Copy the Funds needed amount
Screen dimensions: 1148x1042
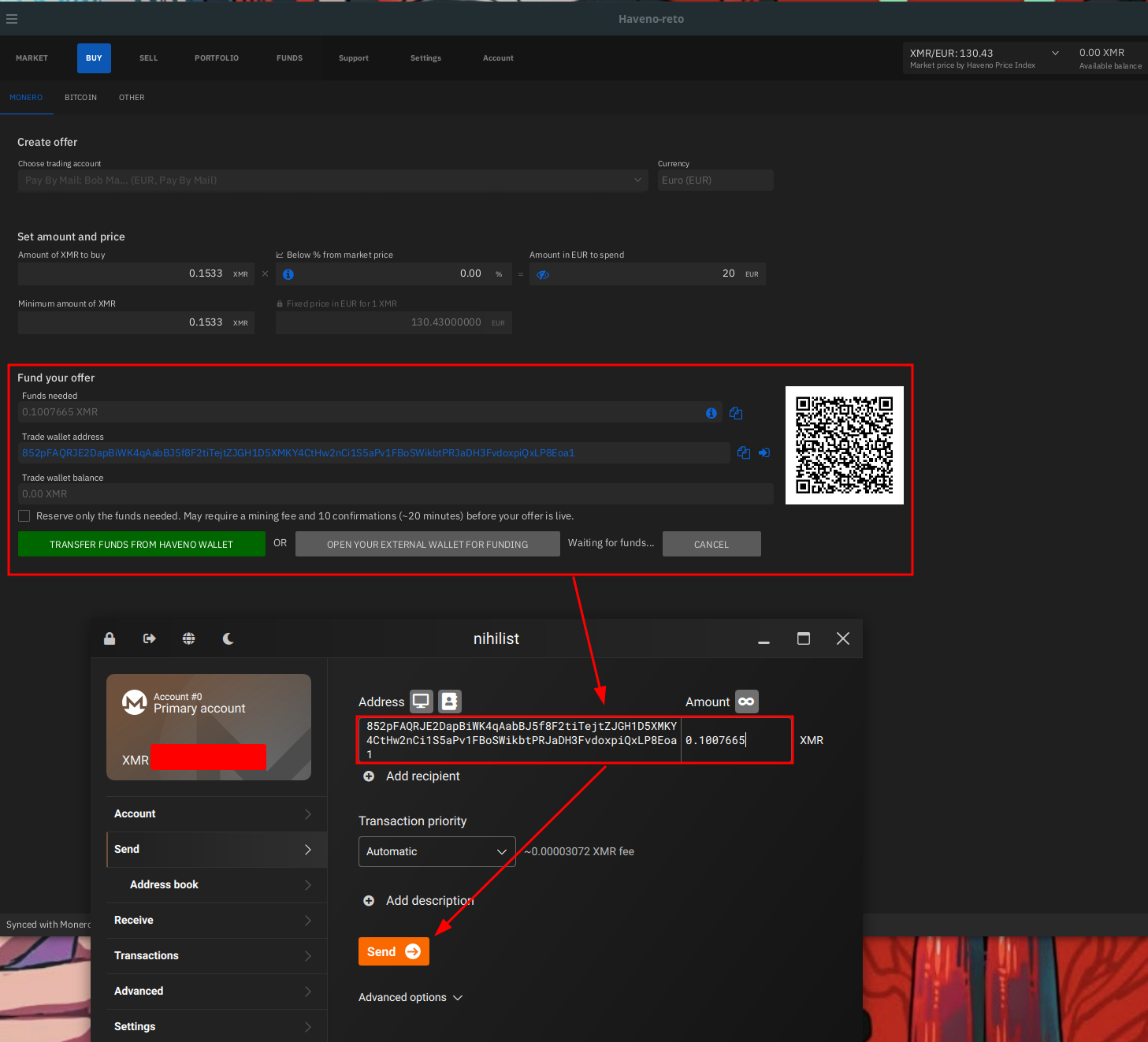[x=736, y=413]
